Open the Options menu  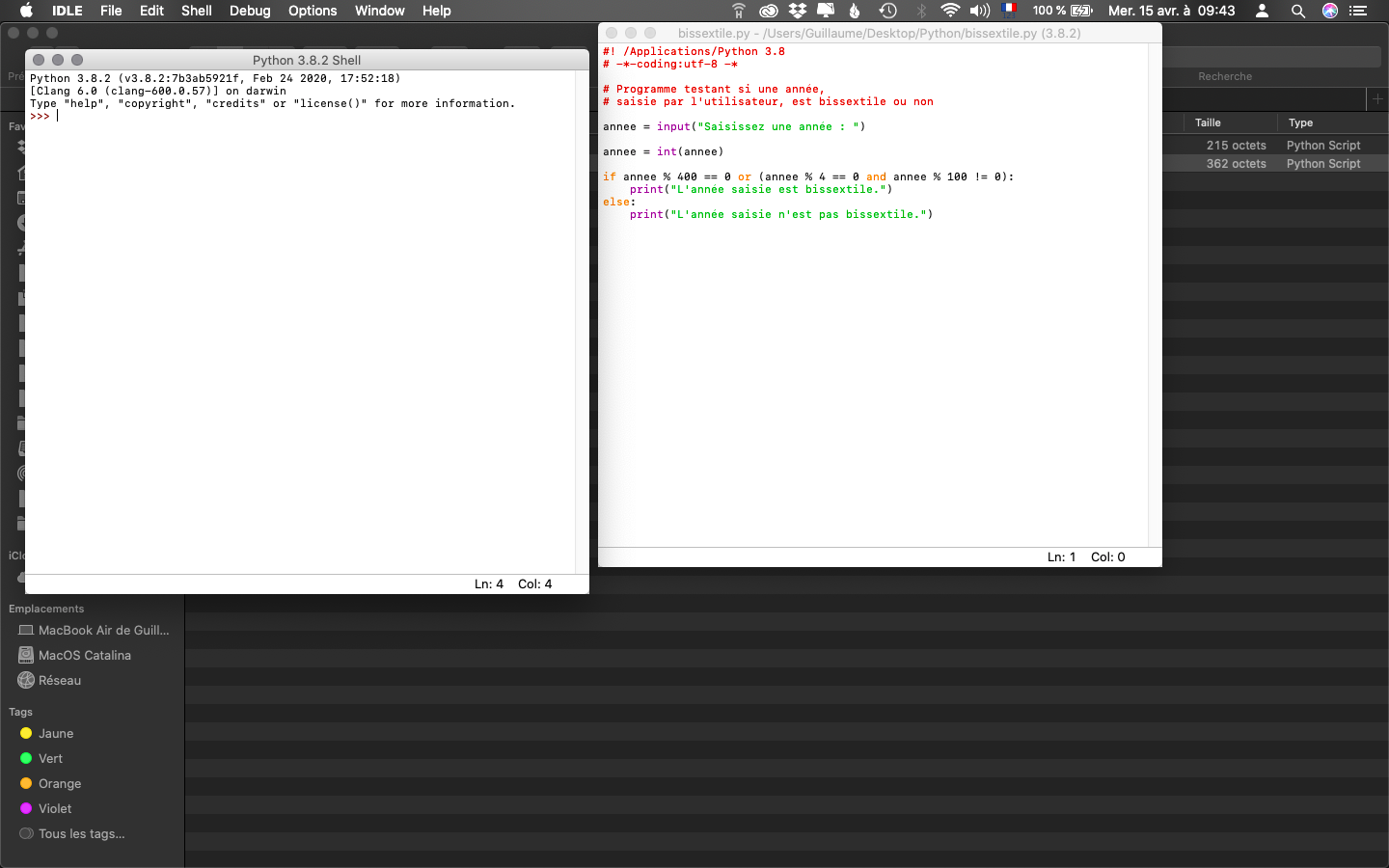click(313, 11)
